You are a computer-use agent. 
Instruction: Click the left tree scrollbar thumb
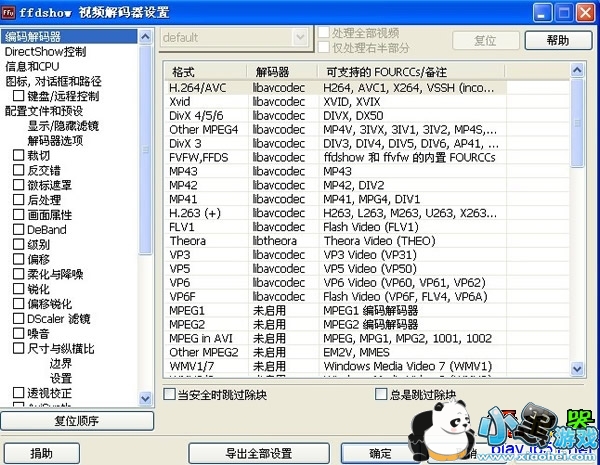[145, 150]
